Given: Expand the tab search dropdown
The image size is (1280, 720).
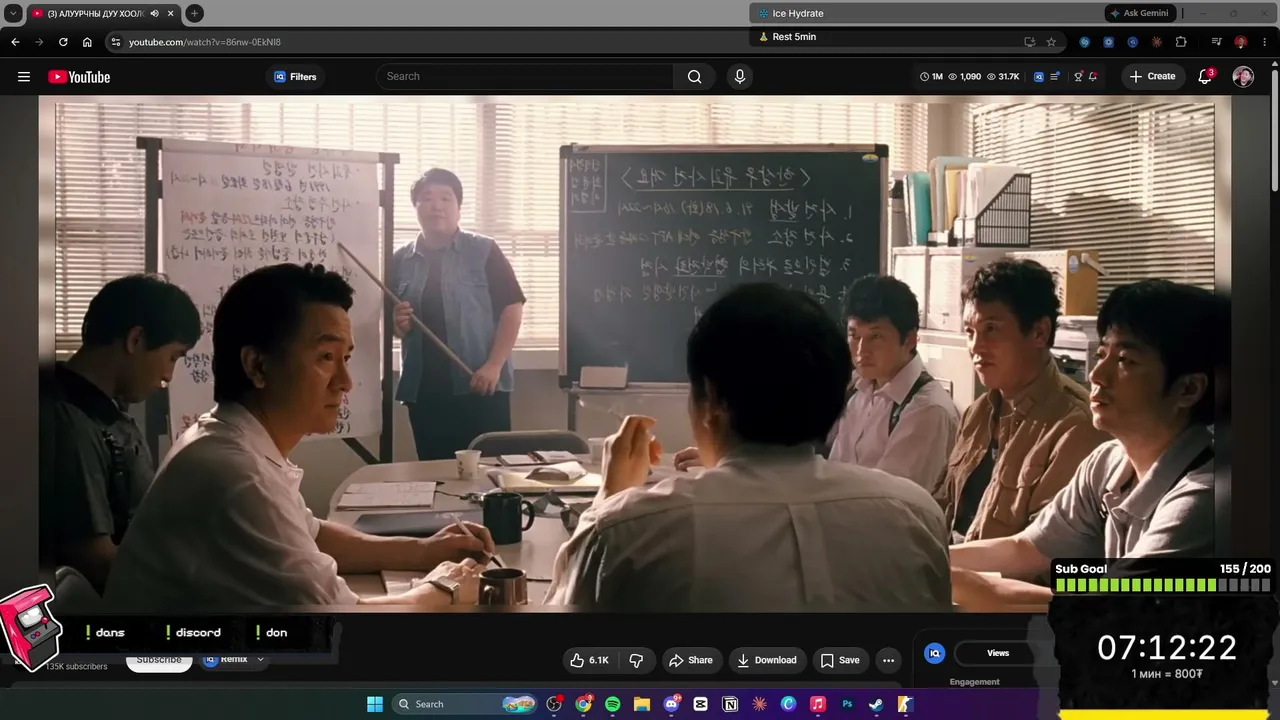Looking at the screenshot, I should click(x=13, y=13).
